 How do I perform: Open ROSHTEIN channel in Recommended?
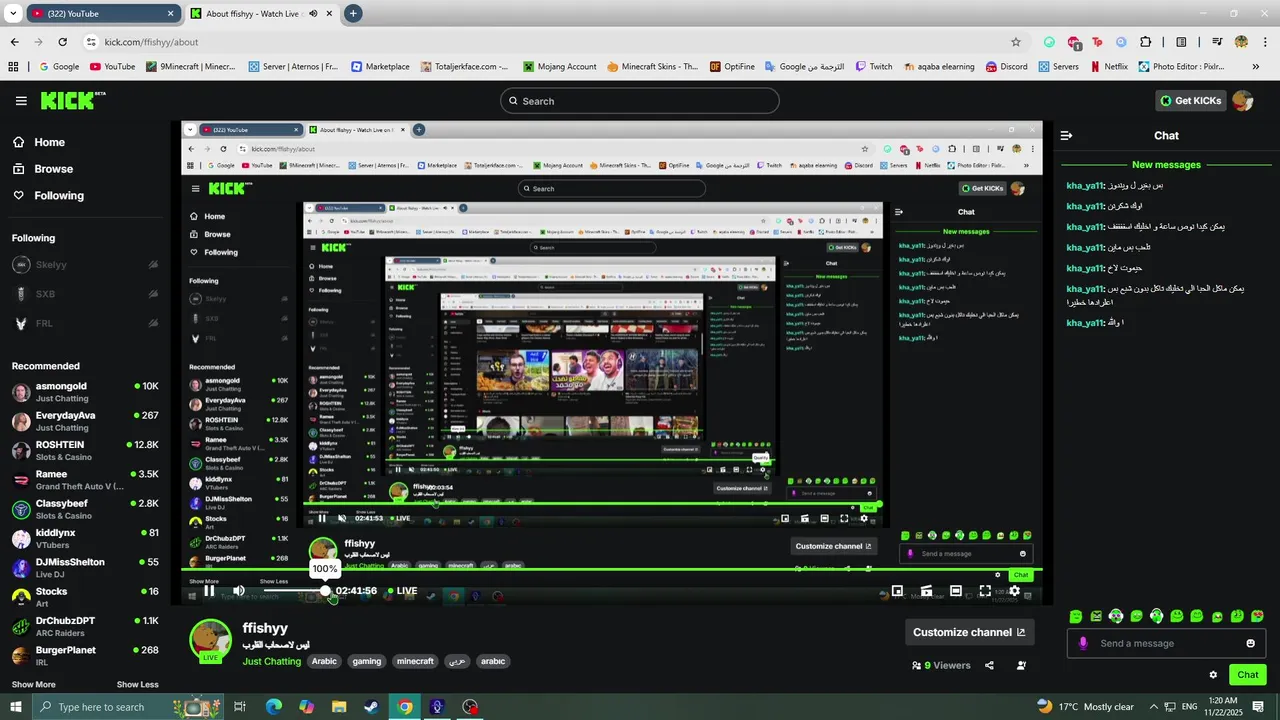[x=85, y=451]
